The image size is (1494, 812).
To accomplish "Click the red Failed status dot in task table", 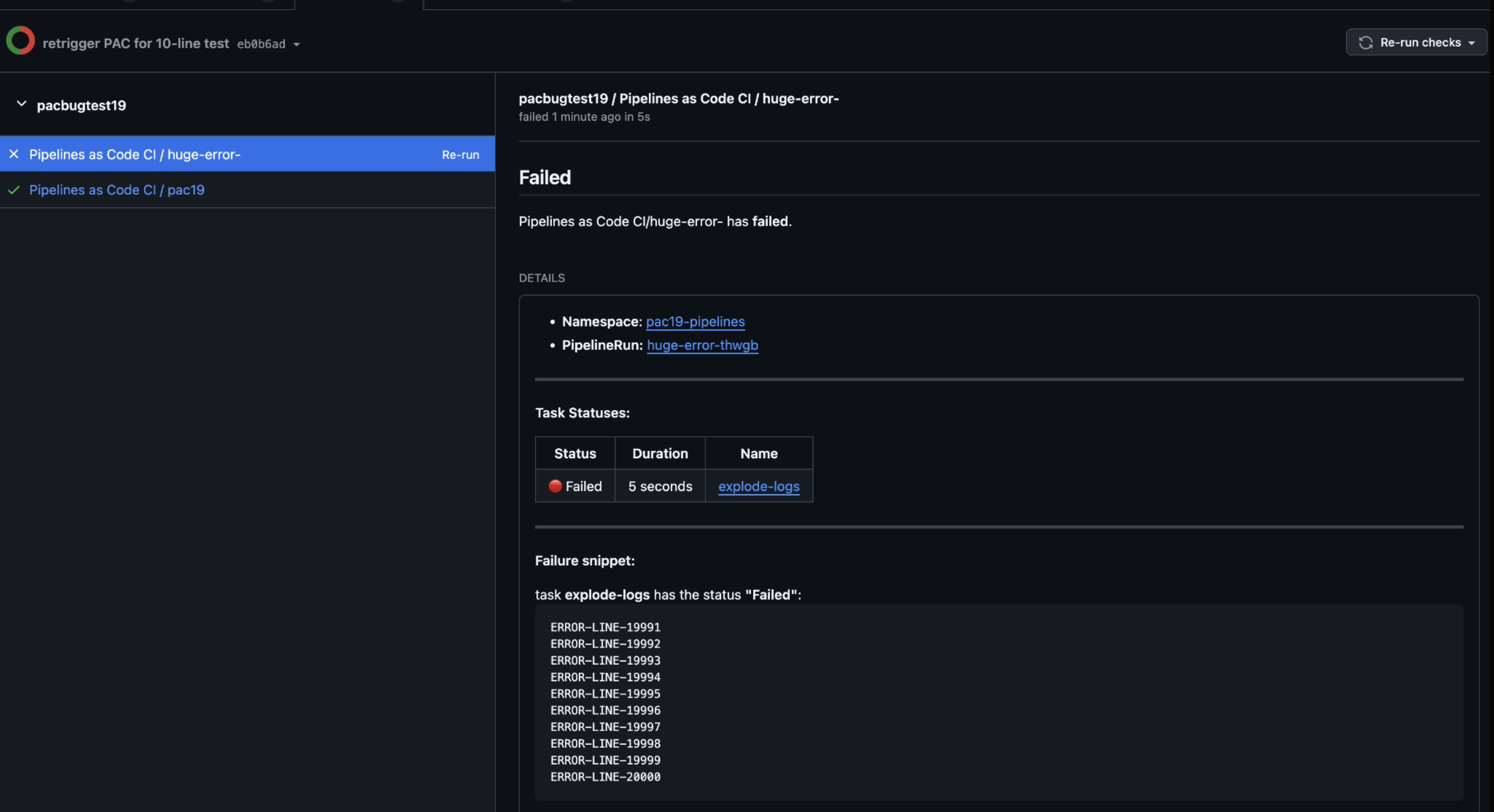I will point(555,486).
